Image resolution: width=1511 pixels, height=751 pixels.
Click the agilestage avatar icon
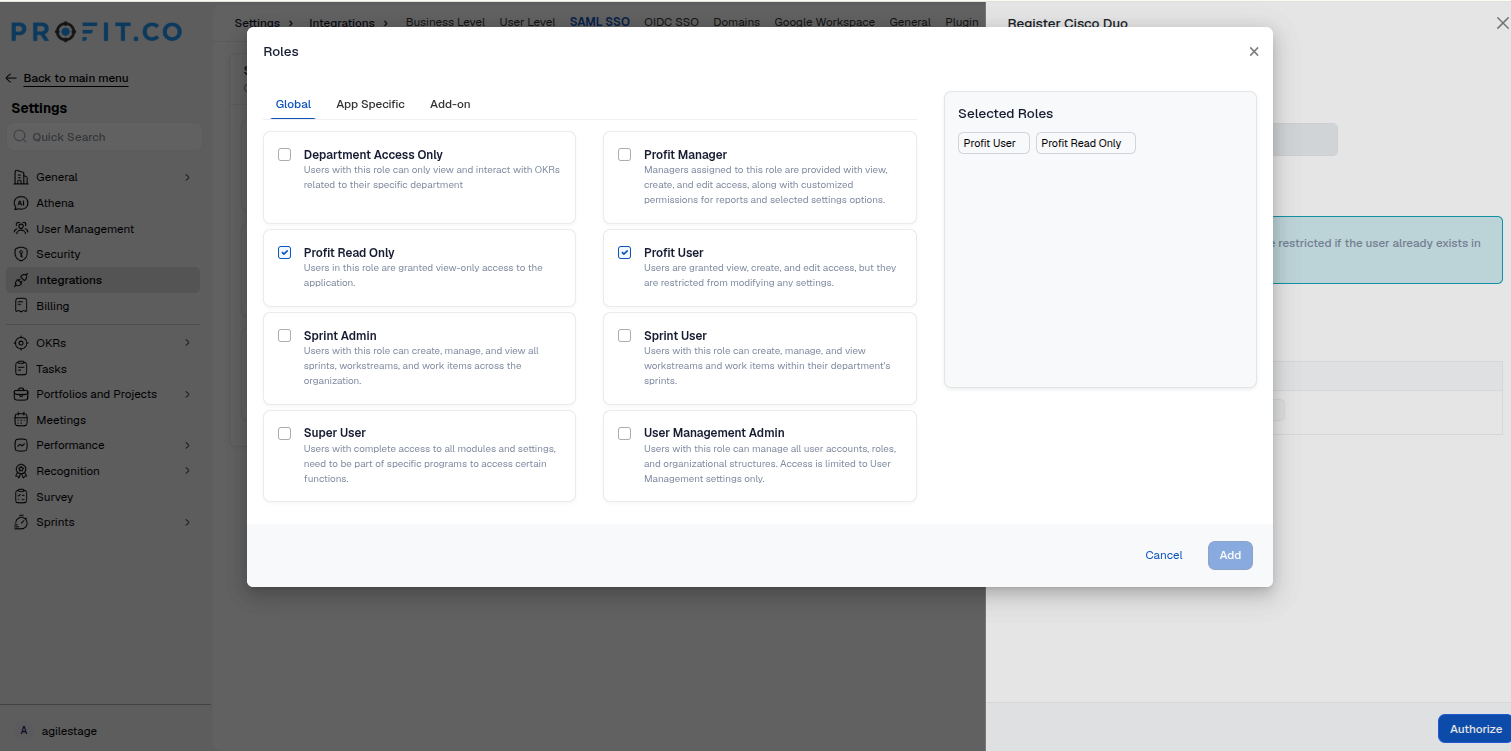coord(24,731)
